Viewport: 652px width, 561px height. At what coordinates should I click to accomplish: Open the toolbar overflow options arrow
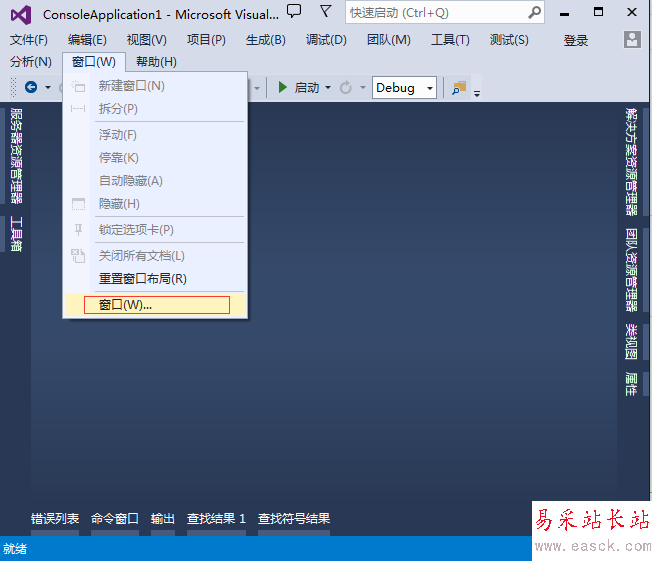tap(477, 94)
